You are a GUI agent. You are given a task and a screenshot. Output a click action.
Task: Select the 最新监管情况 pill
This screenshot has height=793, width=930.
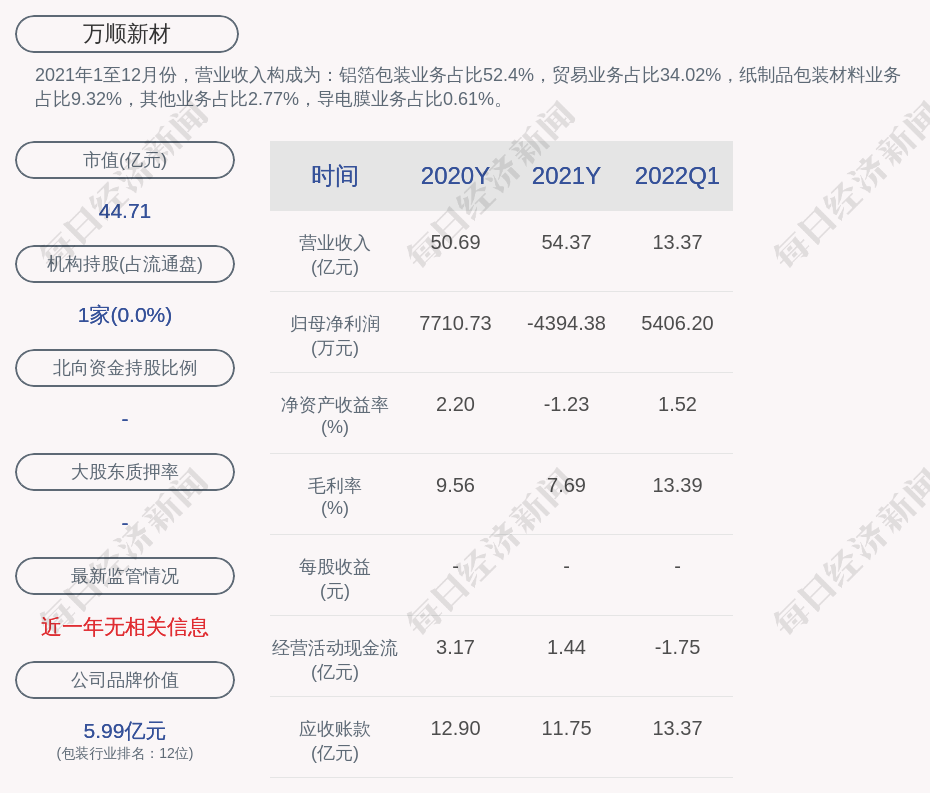coord(125,576)
